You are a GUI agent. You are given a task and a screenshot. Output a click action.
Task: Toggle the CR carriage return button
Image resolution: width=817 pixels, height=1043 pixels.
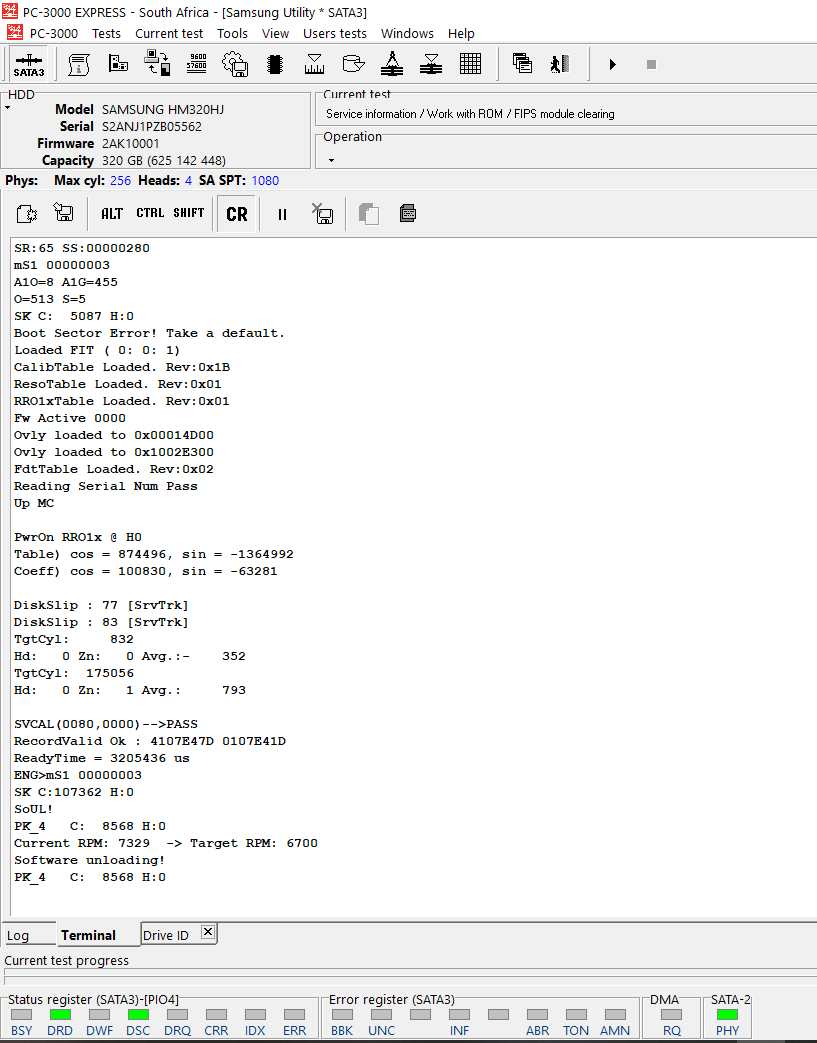[x=237, y=214]
